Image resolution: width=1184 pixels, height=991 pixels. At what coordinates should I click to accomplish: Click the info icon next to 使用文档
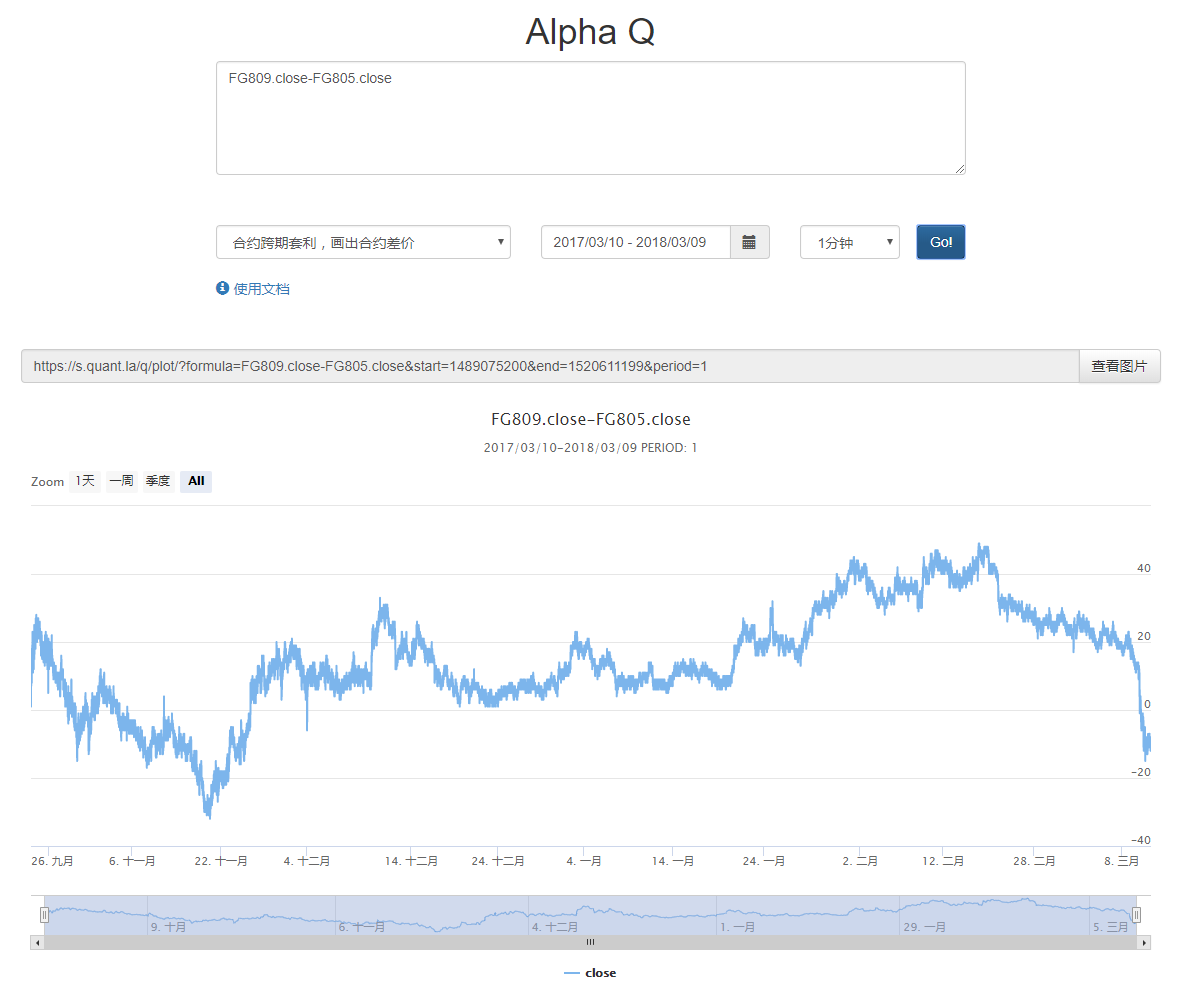pos(223,289)
